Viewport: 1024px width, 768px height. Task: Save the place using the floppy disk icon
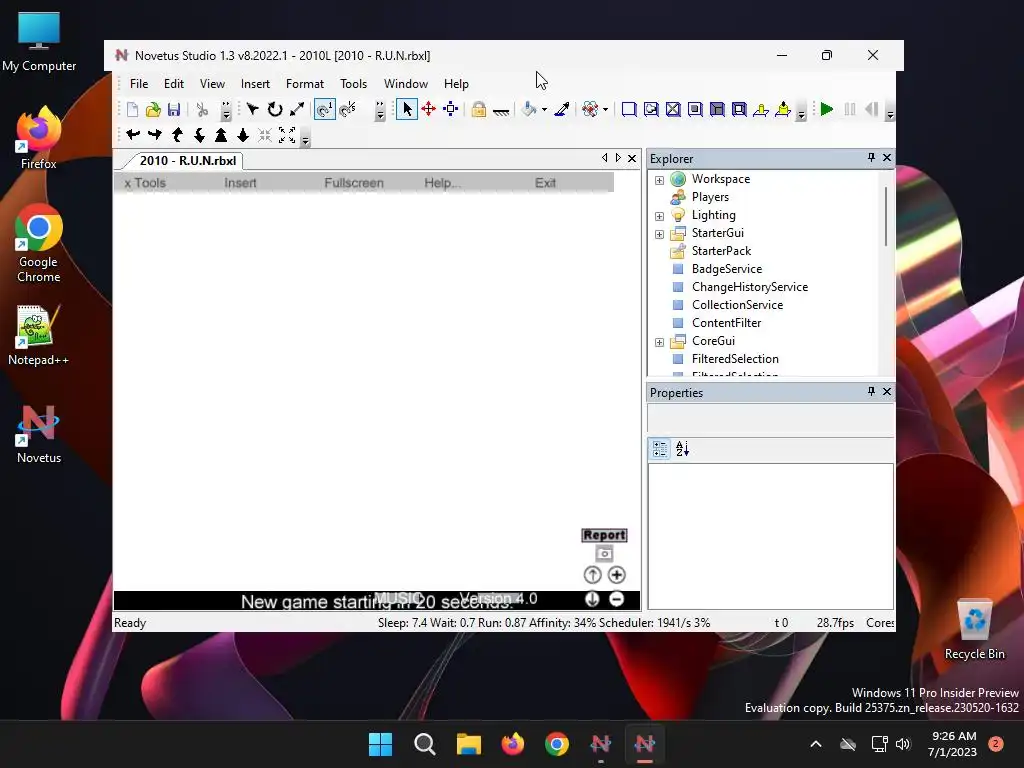[174, 110]
